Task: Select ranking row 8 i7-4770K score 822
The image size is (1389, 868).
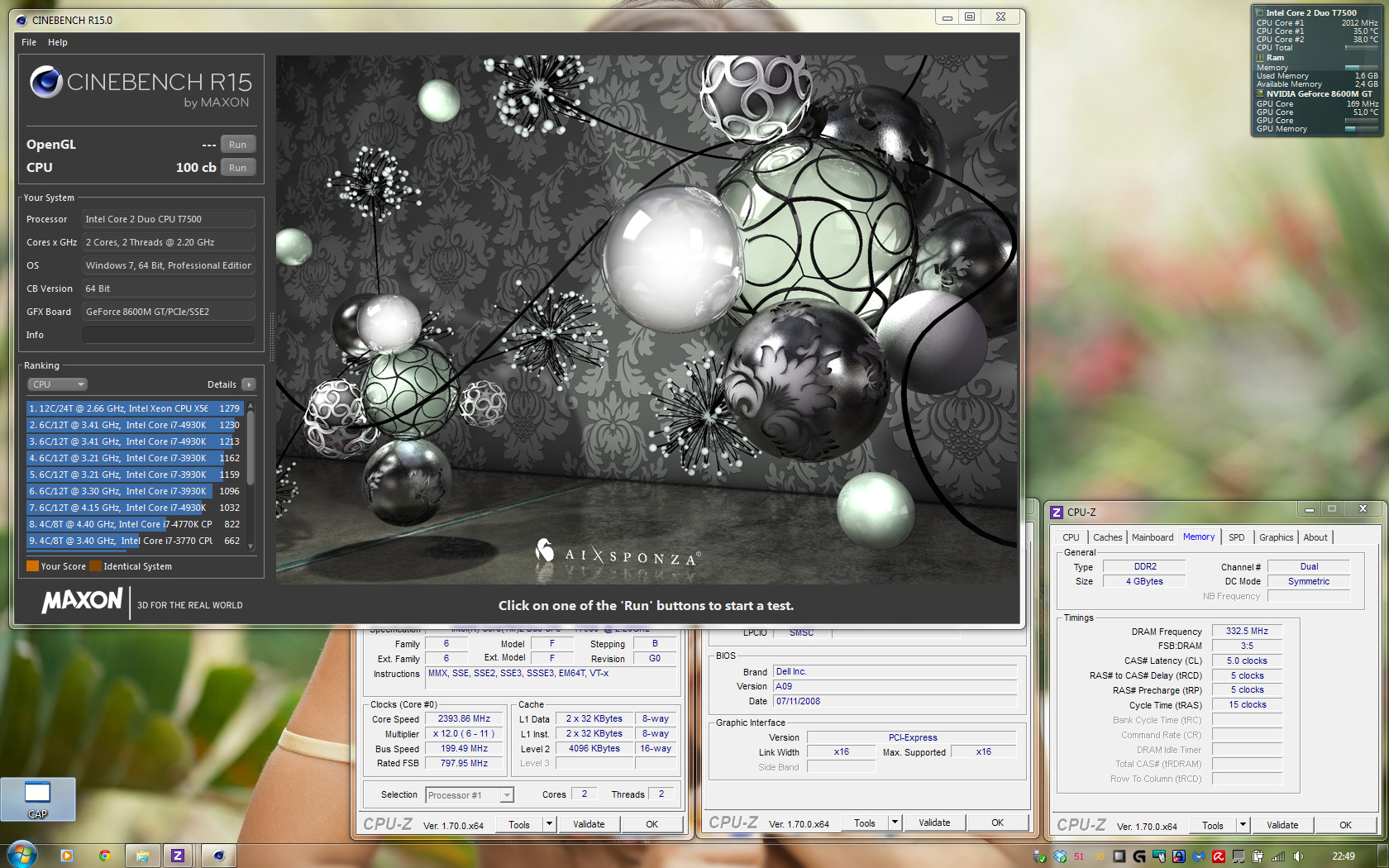Action: click(134, 524)
